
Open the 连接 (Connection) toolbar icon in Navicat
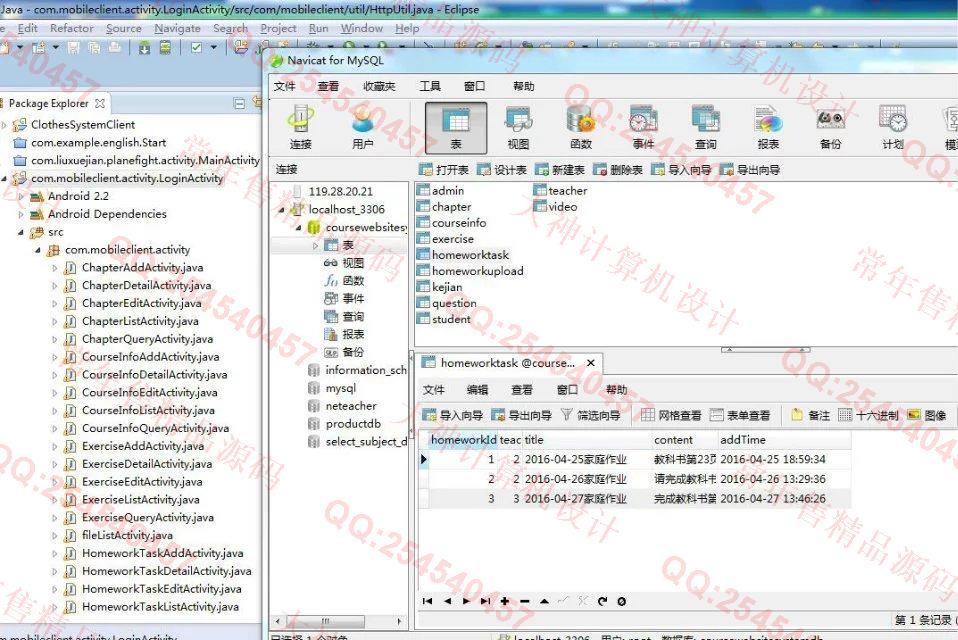[x=300, y=128]
